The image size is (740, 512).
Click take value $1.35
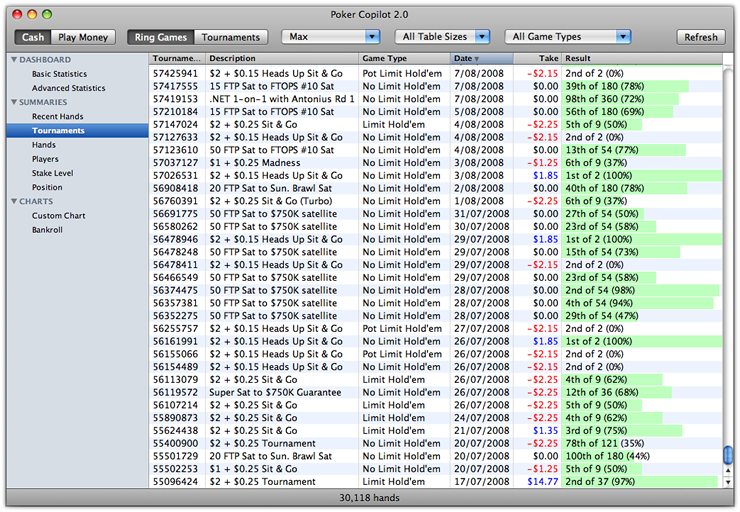545,431
